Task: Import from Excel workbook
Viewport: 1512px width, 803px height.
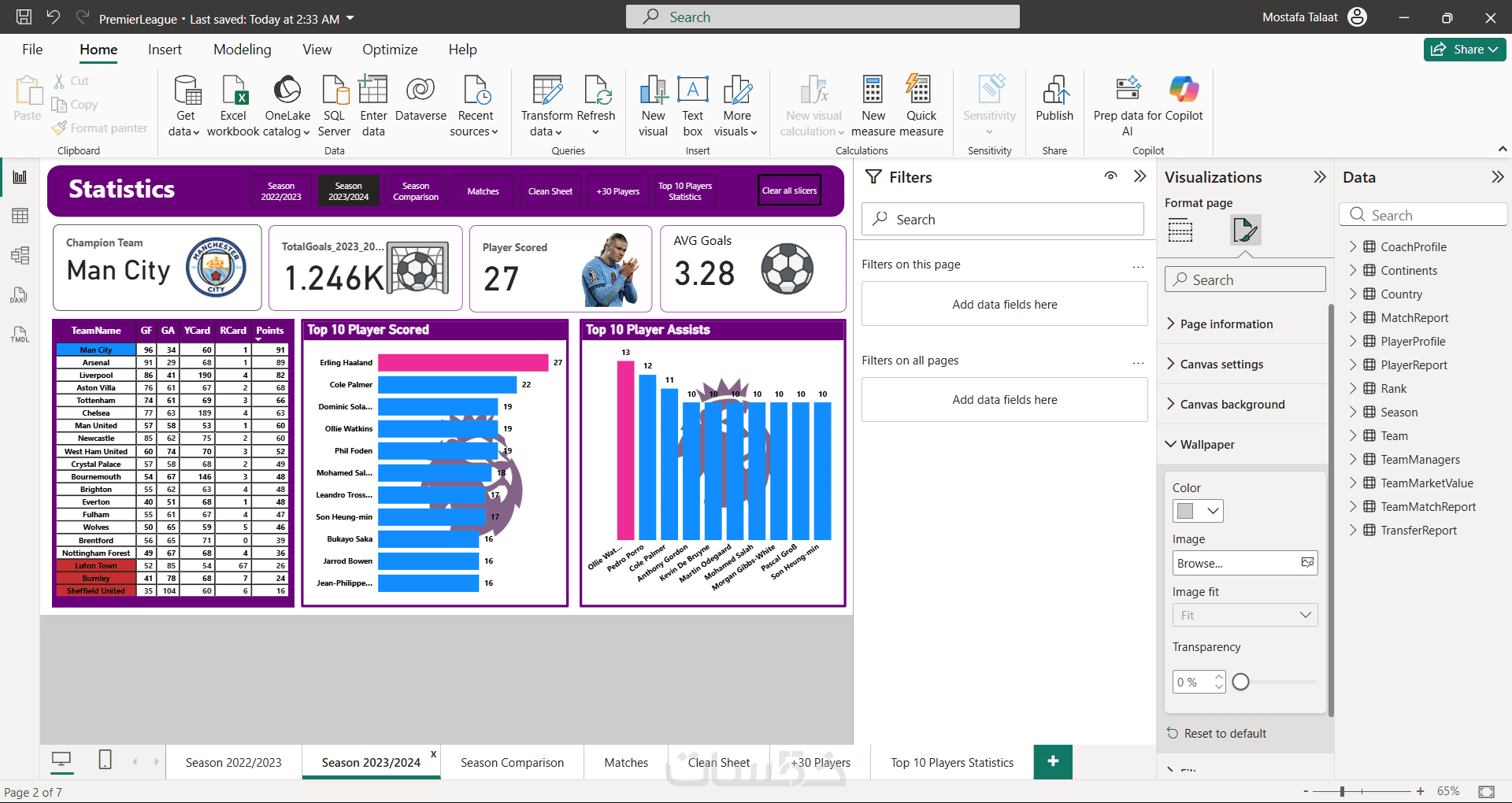Action: coord(233,106)
